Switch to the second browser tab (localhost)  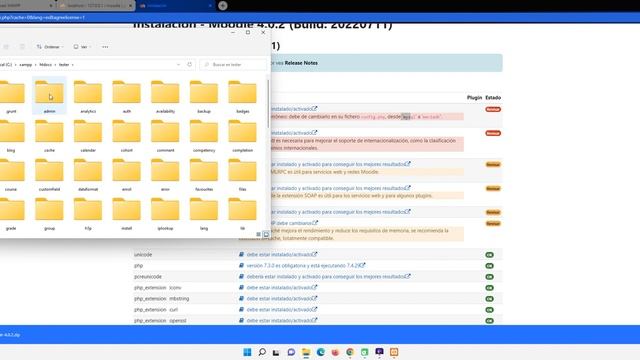(x=96, y=6)
